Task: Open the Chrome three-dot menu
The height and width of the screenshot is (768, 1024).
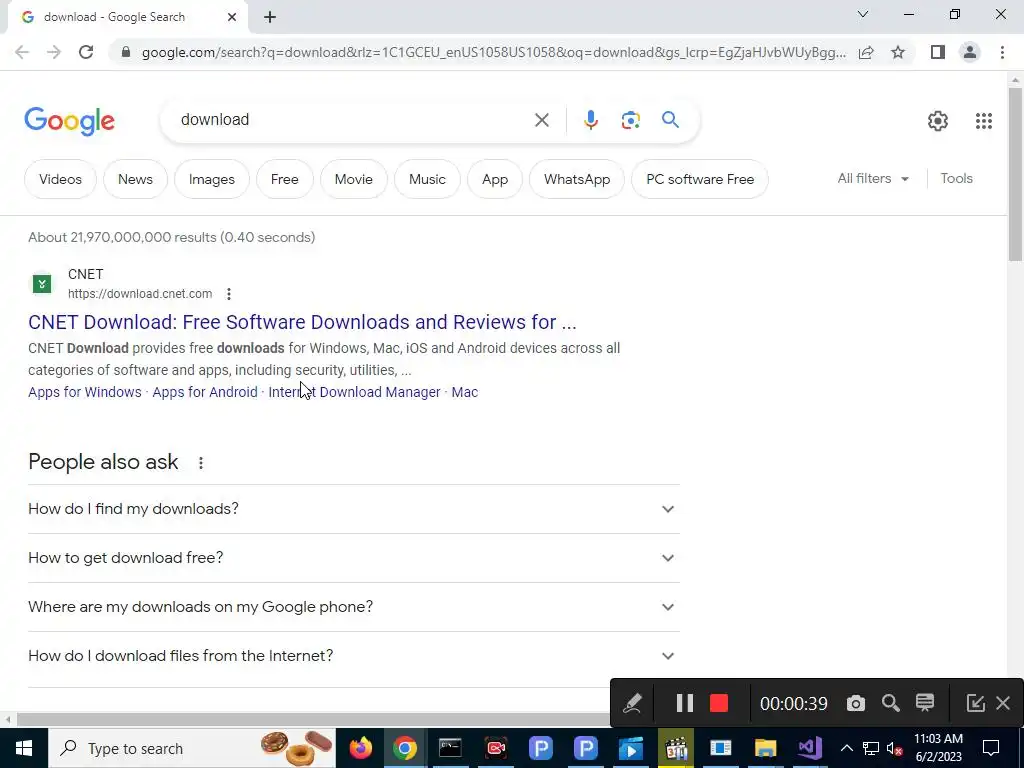Action: click(1002, 52)
